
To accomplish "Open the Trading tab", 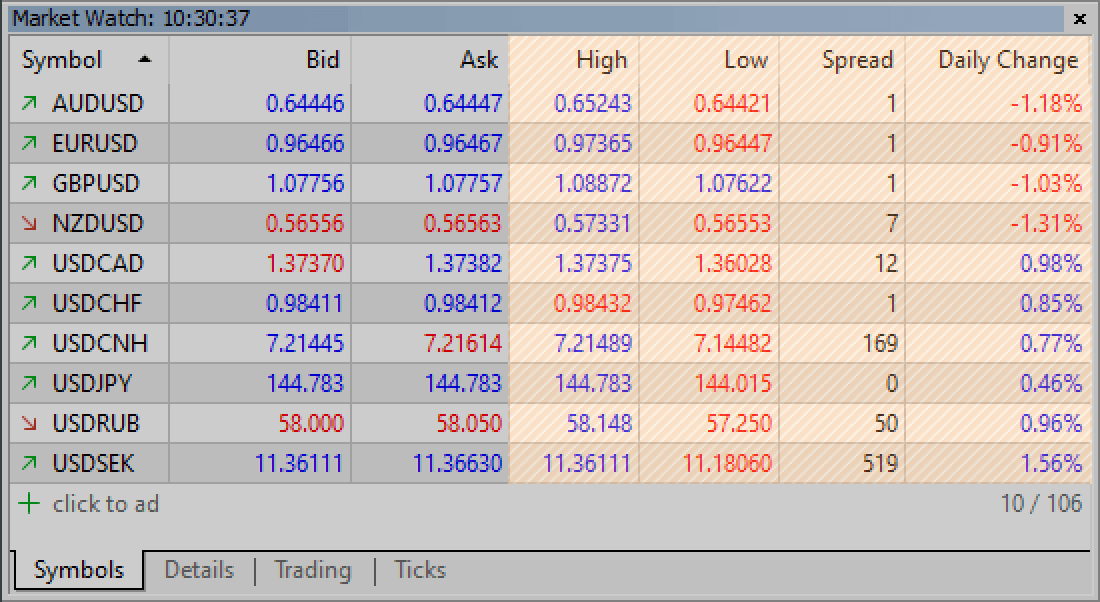I will click(x=313, y=570).
